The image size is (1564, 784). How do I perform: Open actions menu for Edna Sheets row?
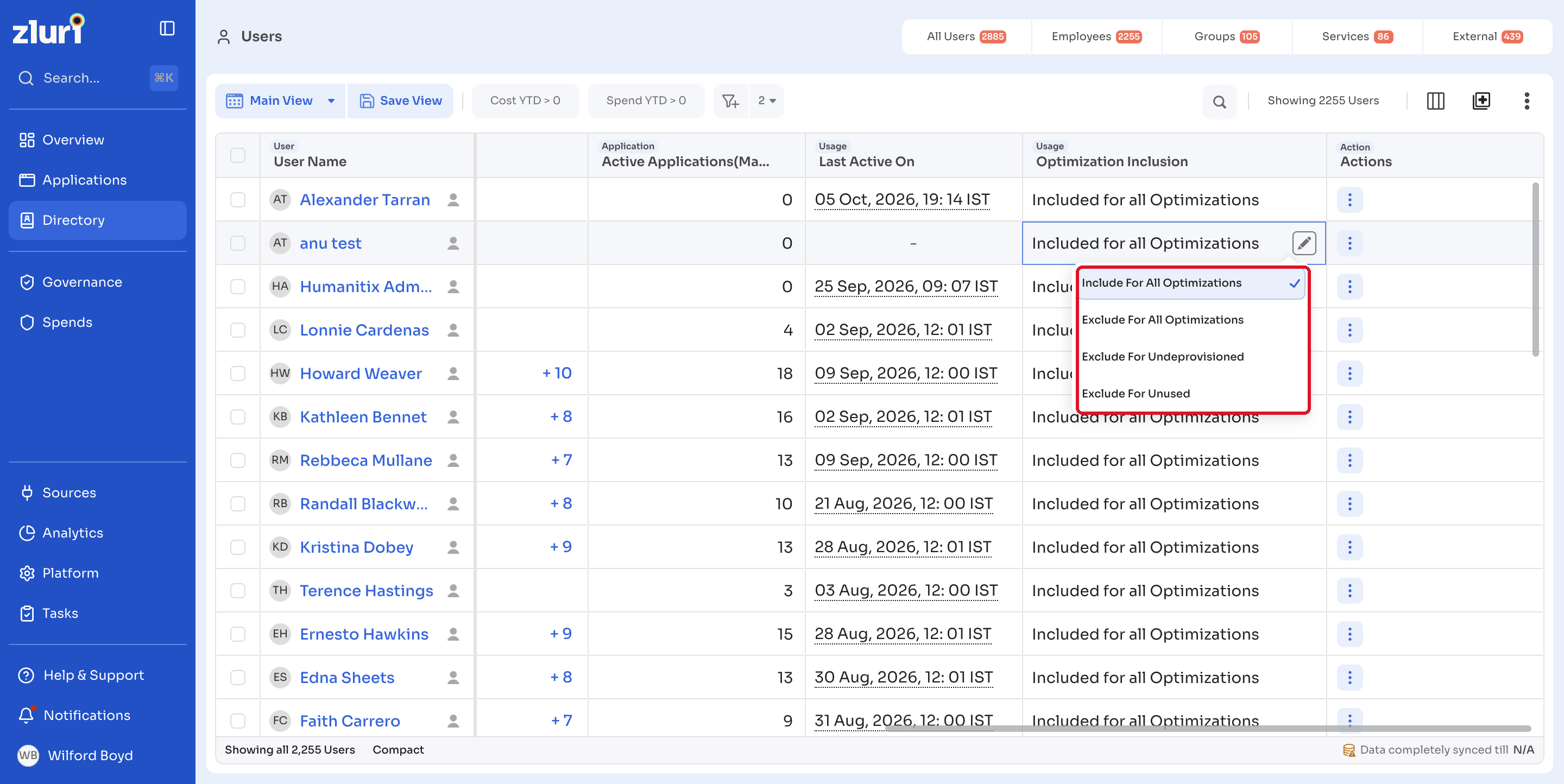(1349, 677)
